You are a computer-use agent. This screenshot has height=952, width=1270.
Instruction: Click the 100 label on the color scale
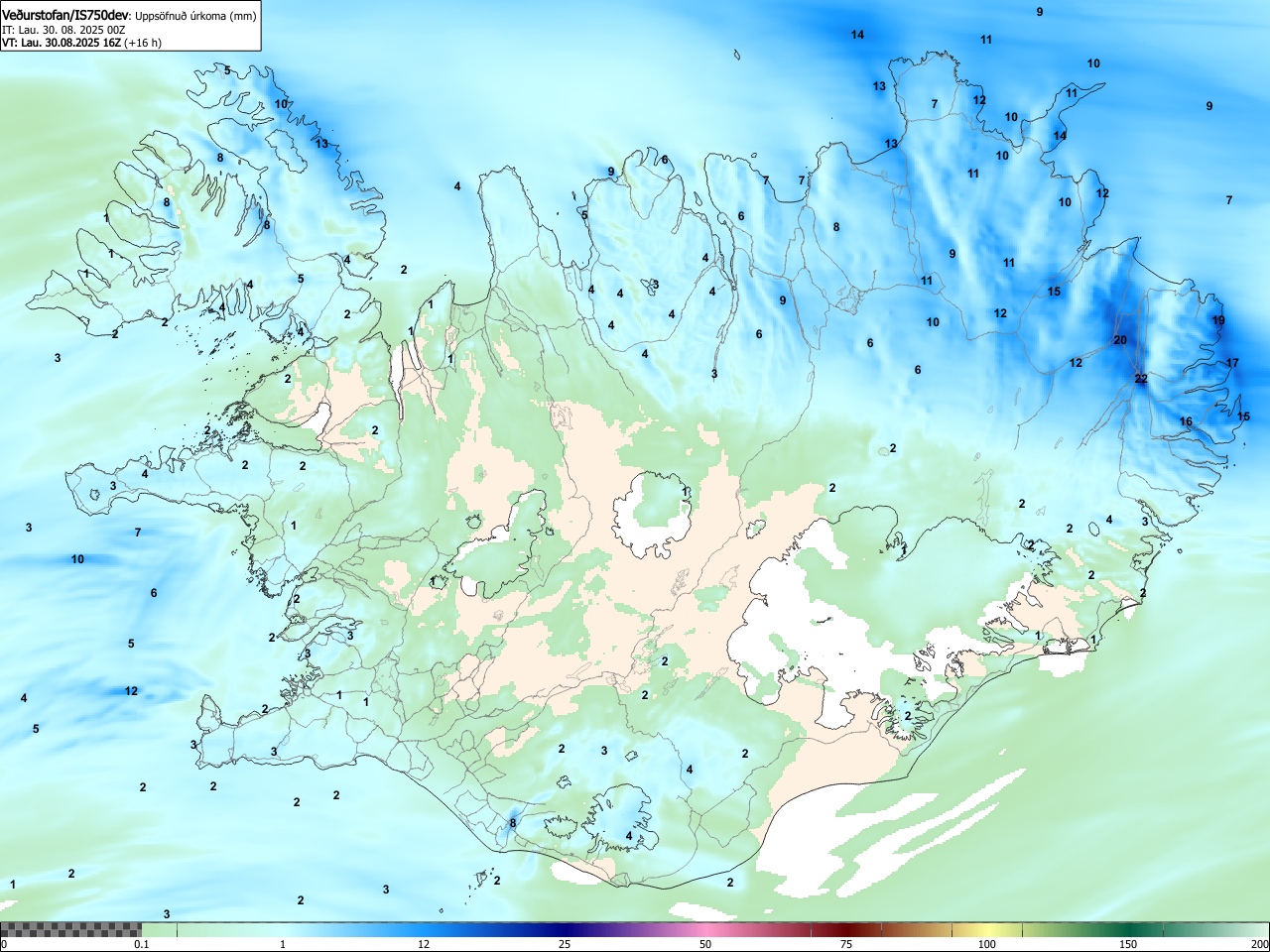(987, 944)
